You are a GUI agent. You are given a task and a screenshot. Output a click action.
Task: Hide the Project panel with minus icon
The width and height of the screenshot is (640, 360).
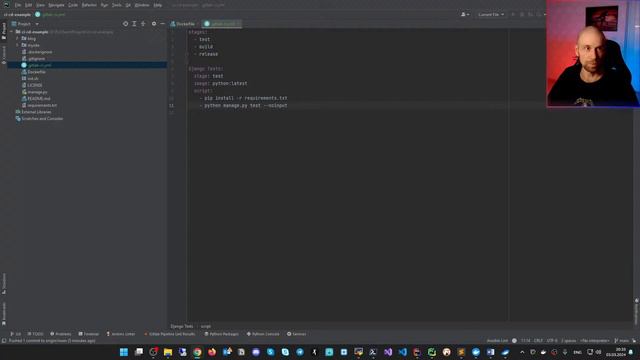(x=162, y=24)
